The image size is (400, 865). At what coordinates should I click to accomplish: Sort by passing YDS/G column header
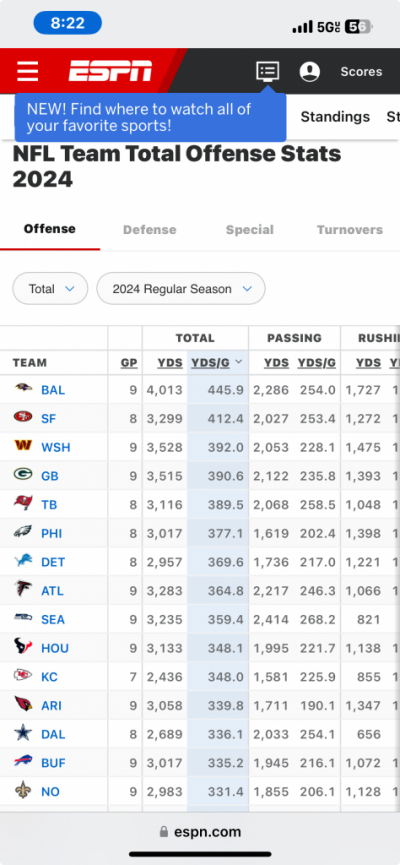(317, 363)
